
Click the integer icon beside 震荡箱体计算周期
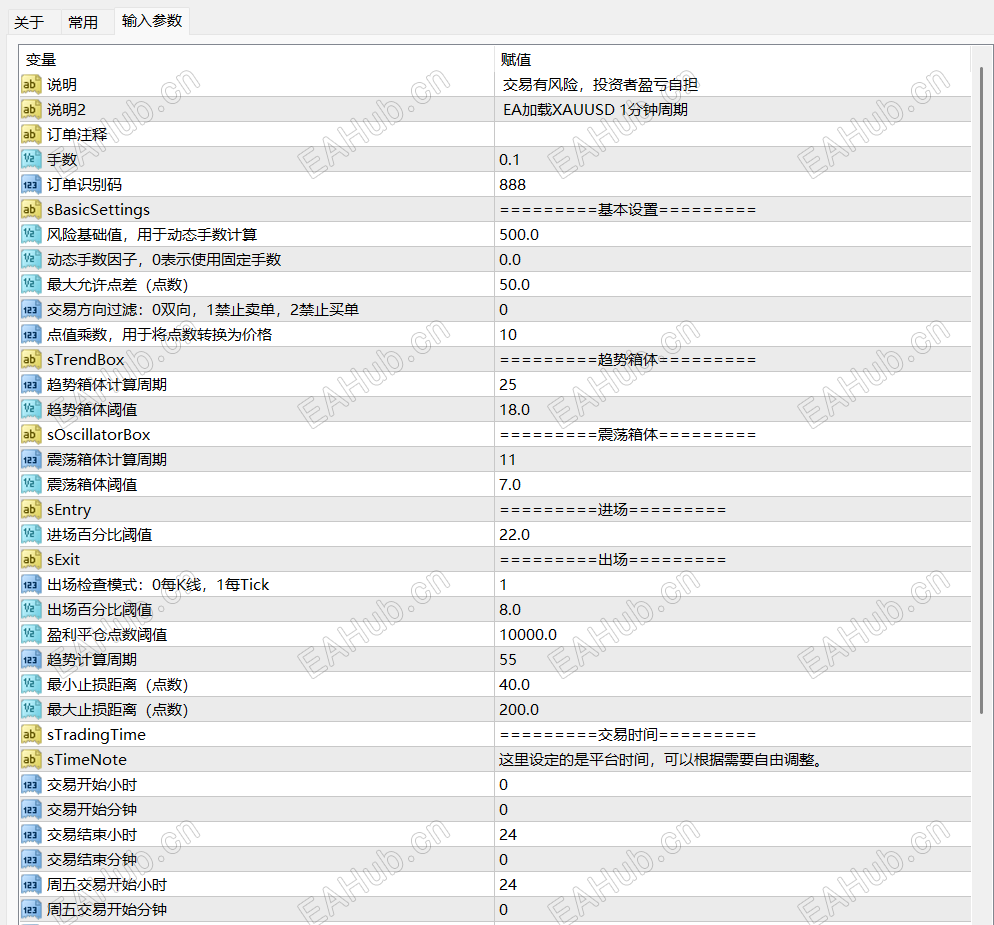[30, 460]
